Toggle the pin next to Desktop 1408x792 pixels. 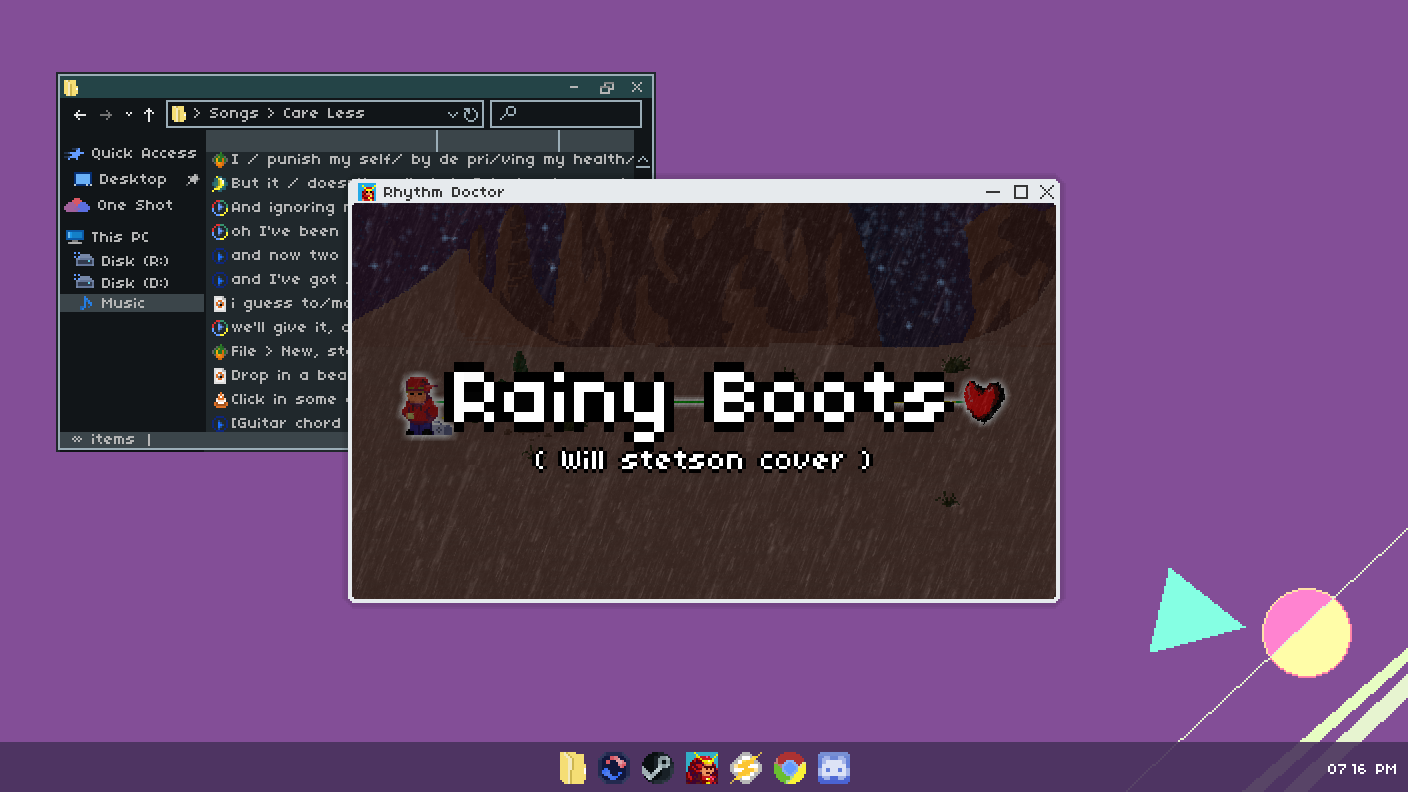(192, 180)
